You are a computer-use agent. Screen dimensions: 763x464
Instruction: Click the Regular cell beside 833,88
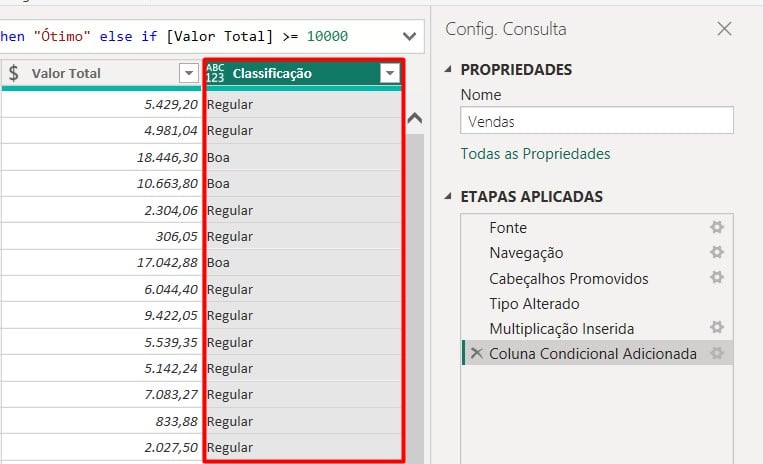[x=303, y=421]
